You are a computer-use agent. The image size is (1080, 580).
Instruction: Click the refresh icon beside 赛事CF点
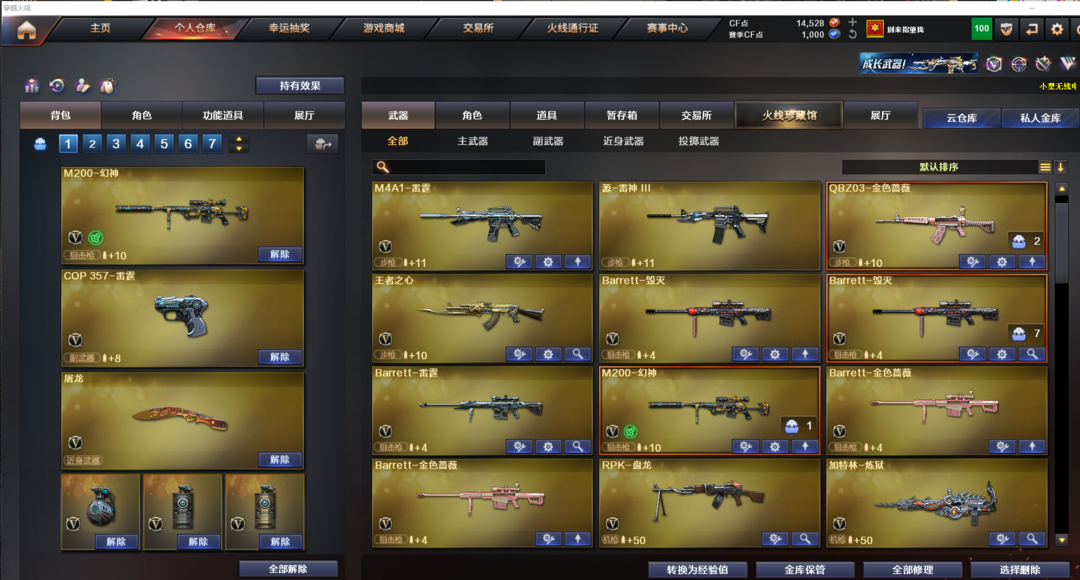pyautogui.click(x=852, y=34)
